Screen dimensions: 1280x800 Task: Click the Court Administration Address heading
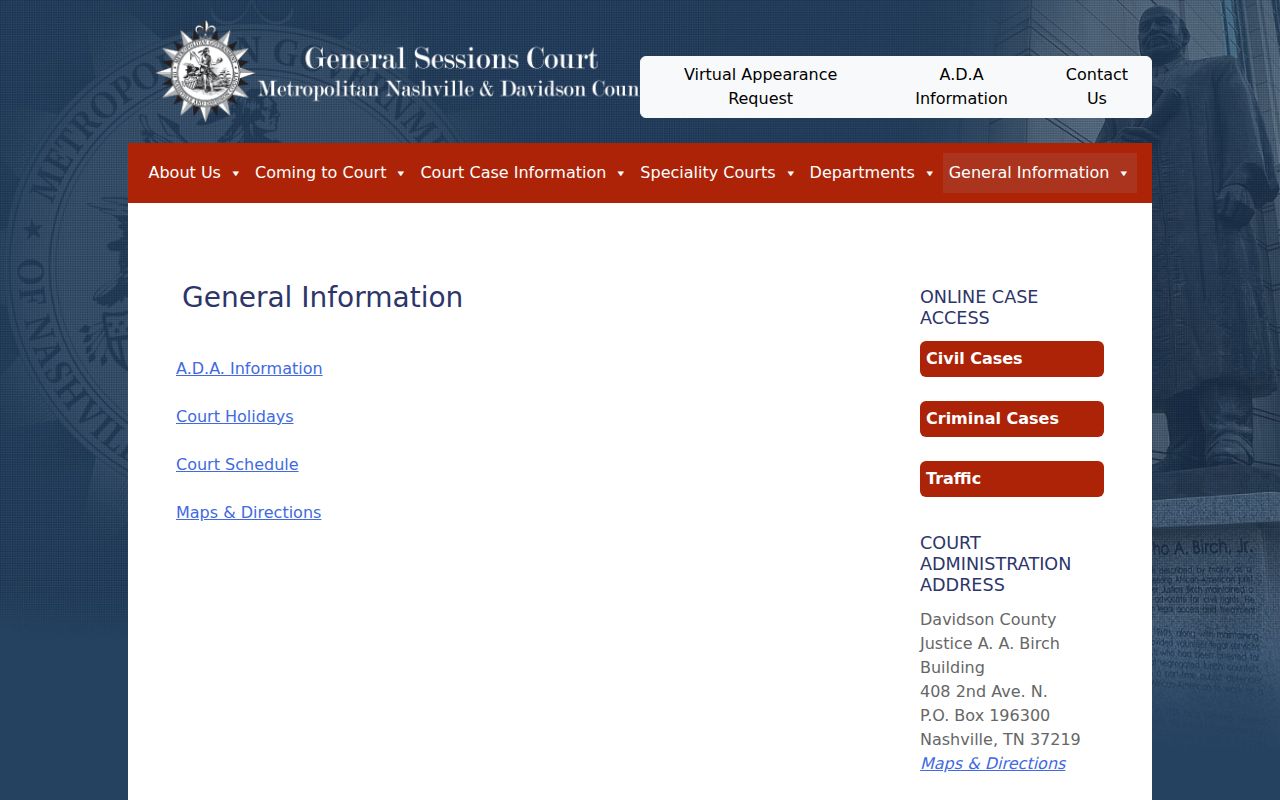coord(995,564)
